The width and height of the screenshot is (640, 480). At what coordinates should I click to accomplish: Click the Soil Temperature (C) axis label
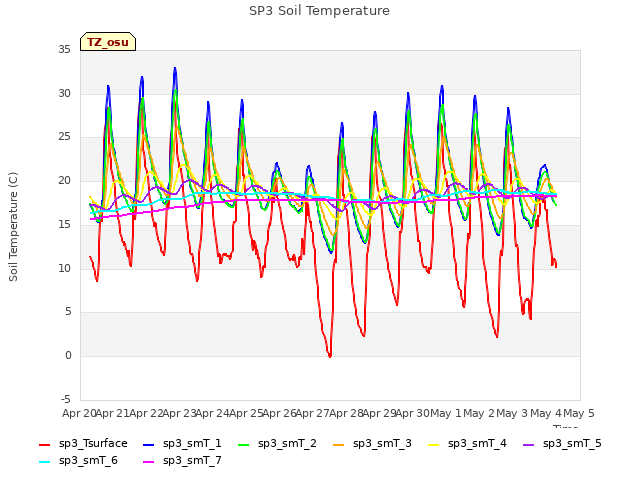(x=13, y=227)
